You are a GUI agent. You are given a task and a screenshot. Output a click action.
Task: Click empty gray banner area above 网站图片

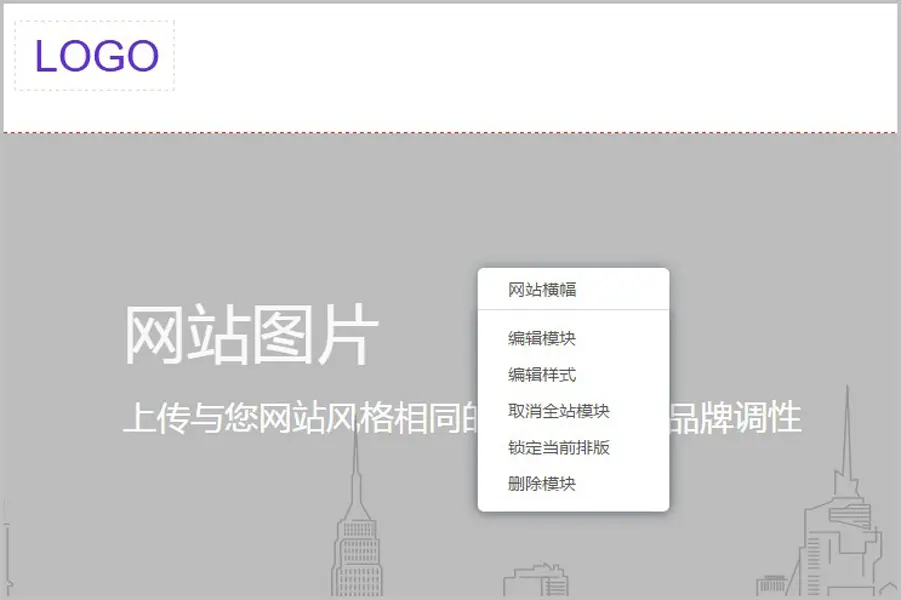(x=250, y=220)
